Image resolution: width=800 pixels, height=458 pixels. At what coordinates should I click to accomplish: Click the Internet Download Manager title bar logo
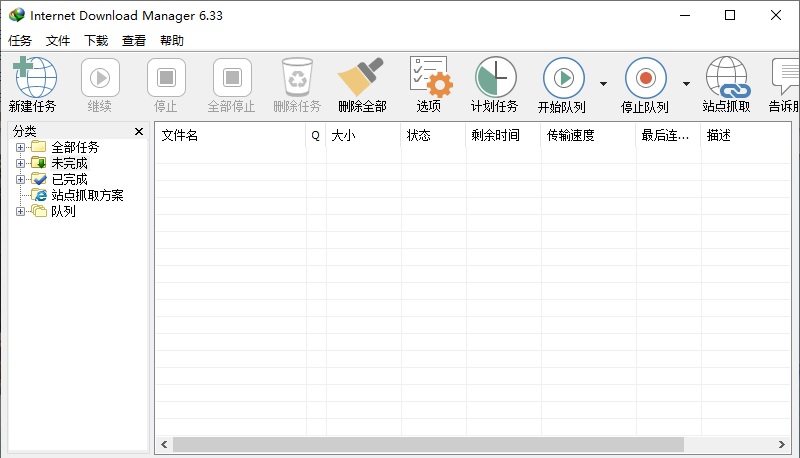pyautogui.click(x=17, y=15)
